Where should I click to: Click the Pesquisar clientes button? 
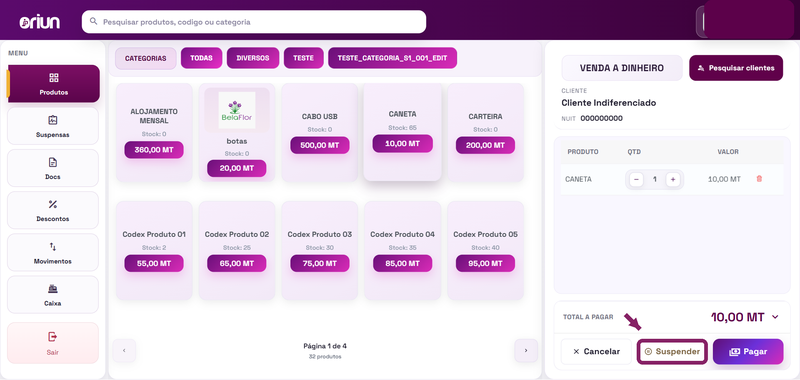[736, 68]
